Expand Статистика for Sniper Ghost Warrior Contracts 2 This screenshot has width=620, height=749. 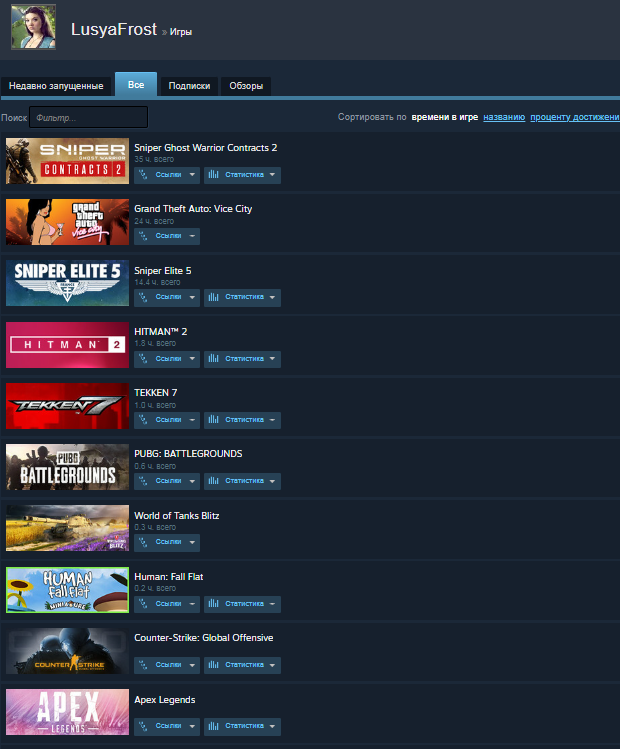tap(242, 175)
